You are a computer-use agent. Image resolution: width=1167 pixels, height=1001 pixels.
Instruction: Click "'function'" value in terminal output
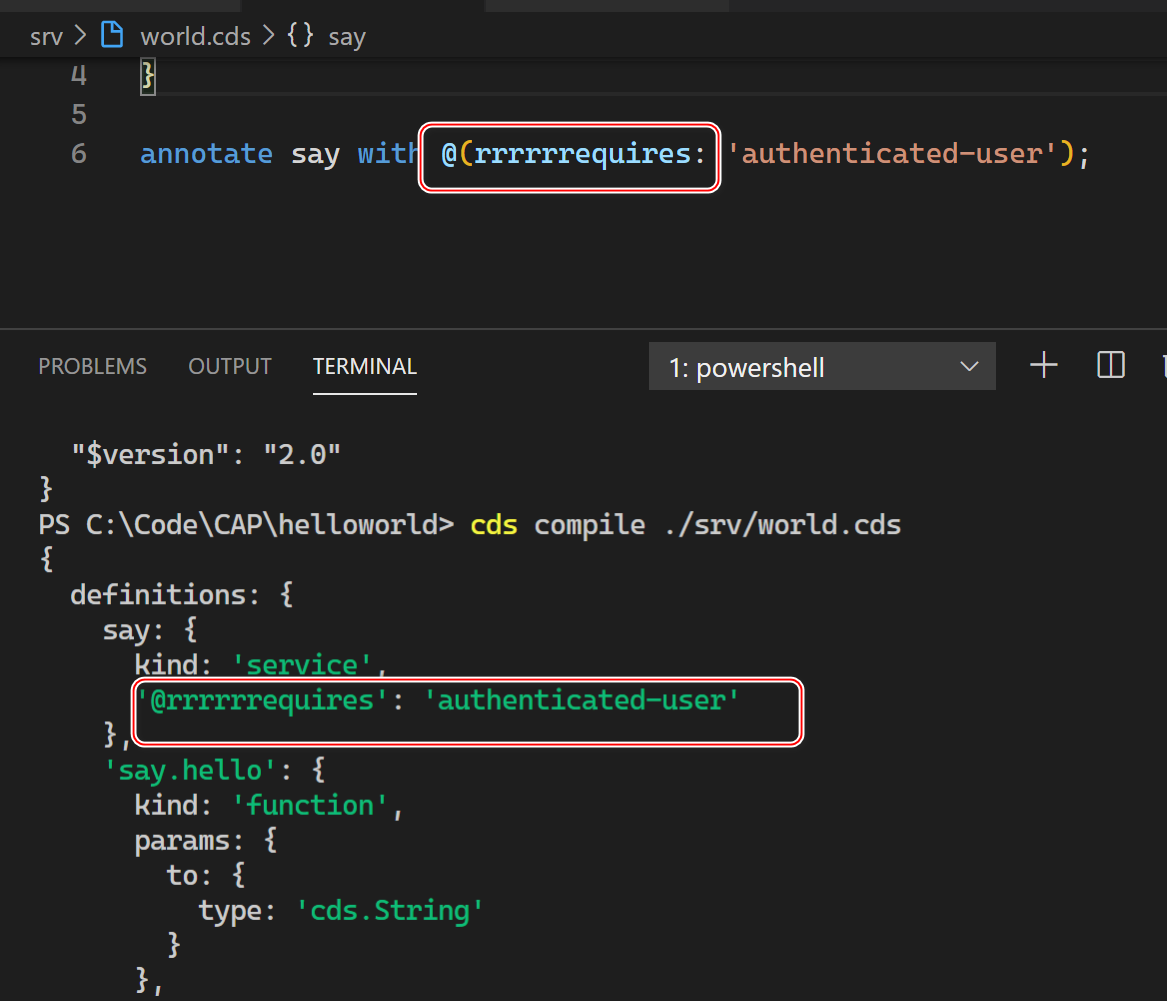(x=310, y=805)
